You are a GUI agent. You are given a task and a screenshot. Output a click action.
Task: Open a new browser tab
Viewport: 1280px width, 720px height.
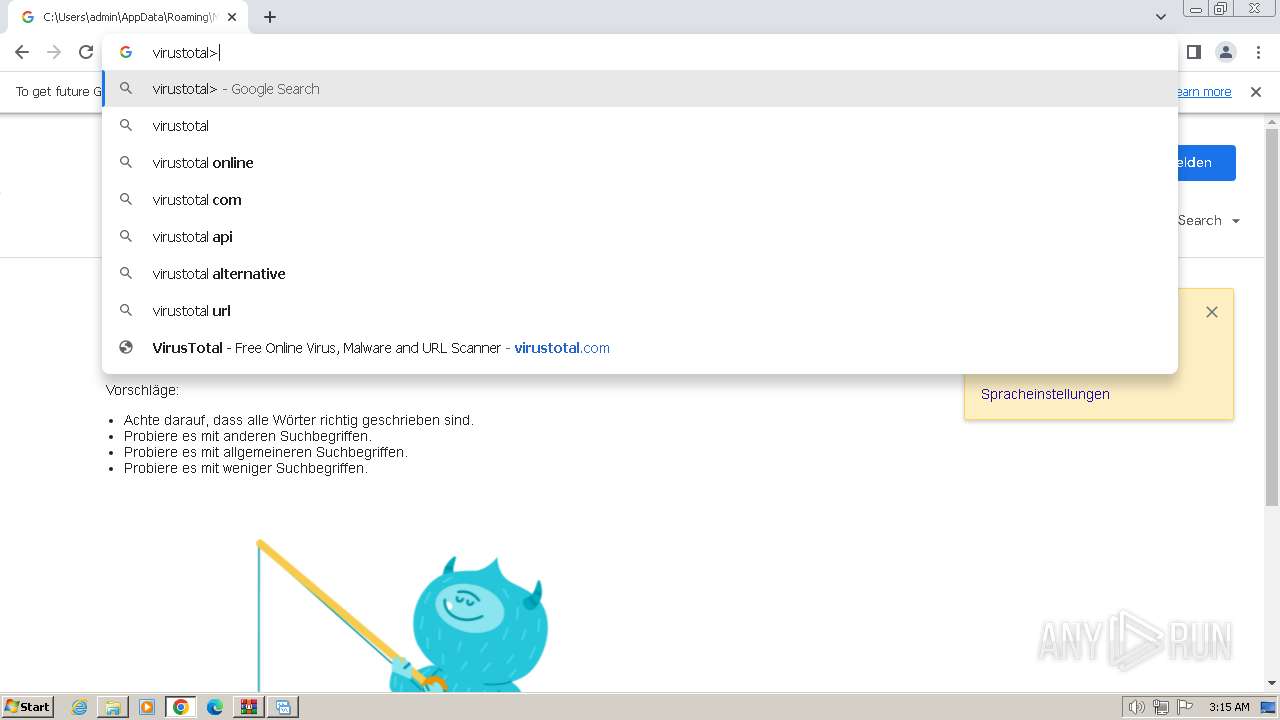pyautogui.click(x=270, y=17)
